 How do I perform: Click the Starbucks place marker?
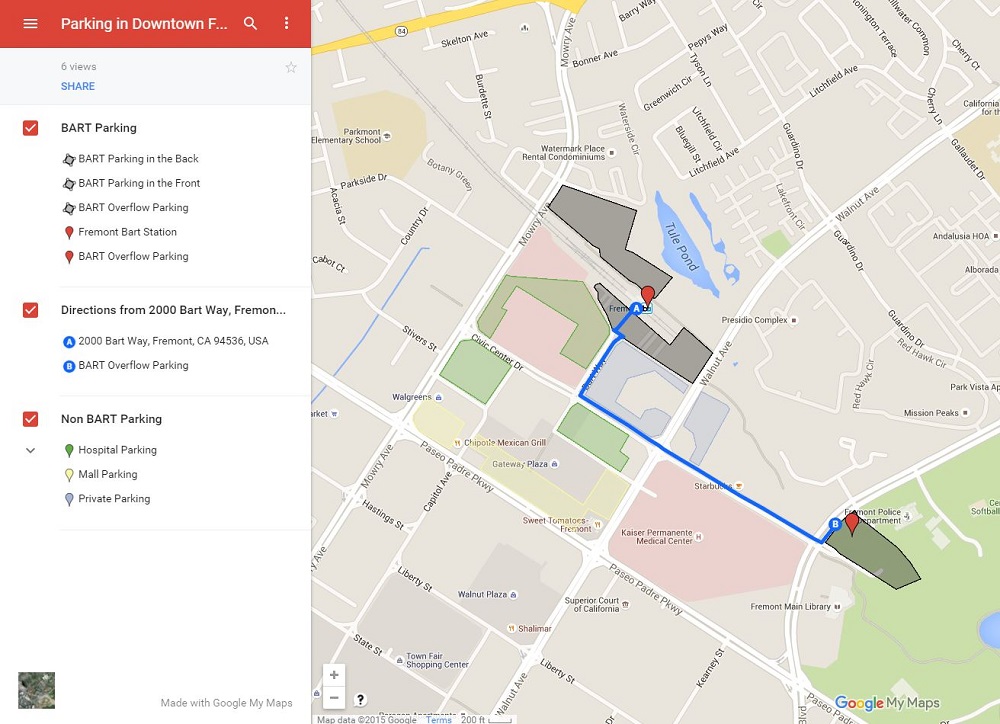pyautogui.click(x=739, y=486)
